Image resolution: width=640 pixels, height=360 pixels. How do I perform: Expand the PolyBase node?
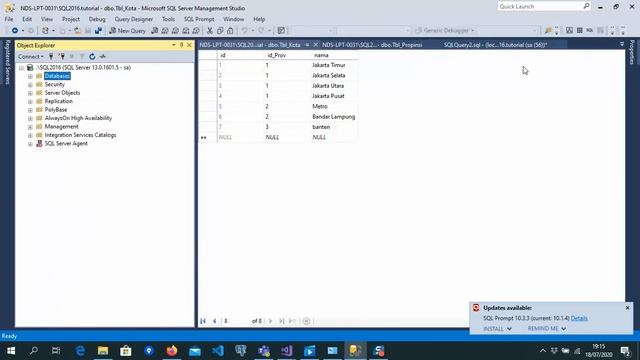coord(30,110)
